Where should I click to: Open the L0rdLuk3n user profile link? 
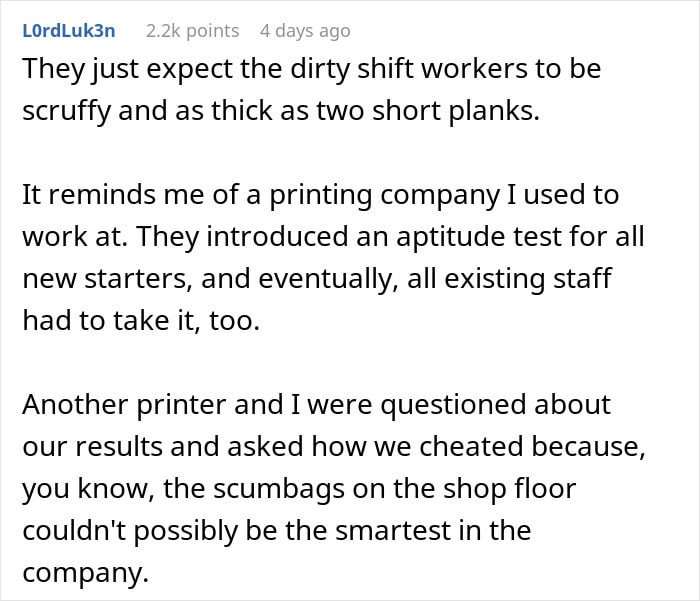69,31
